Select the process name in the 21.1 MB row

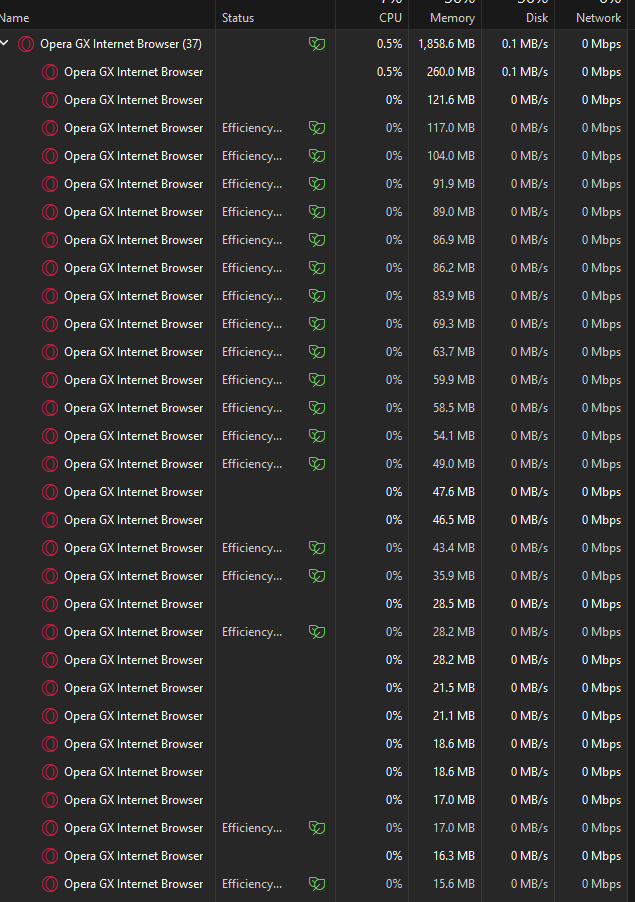pyautogui.click(x=133, y=716)
